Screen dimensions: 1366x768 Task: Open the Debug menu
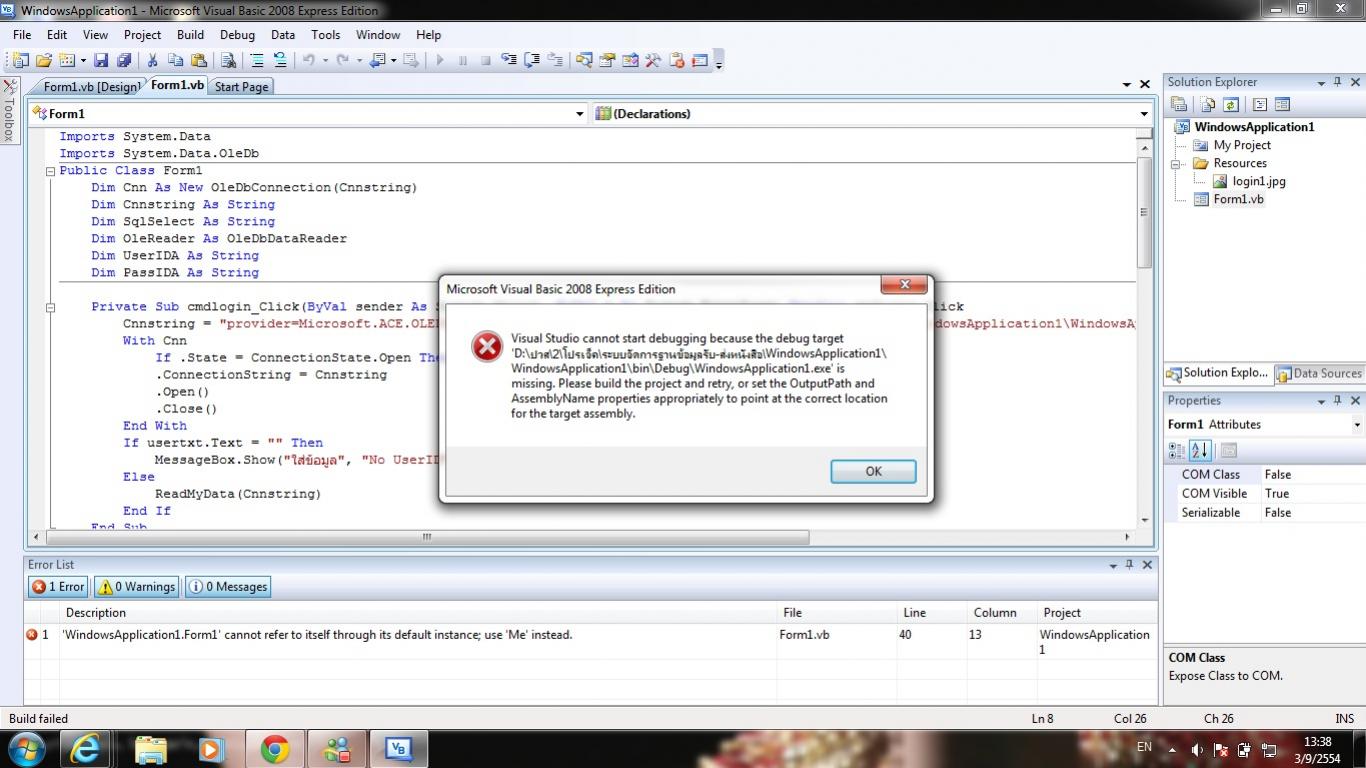point(237,34)
